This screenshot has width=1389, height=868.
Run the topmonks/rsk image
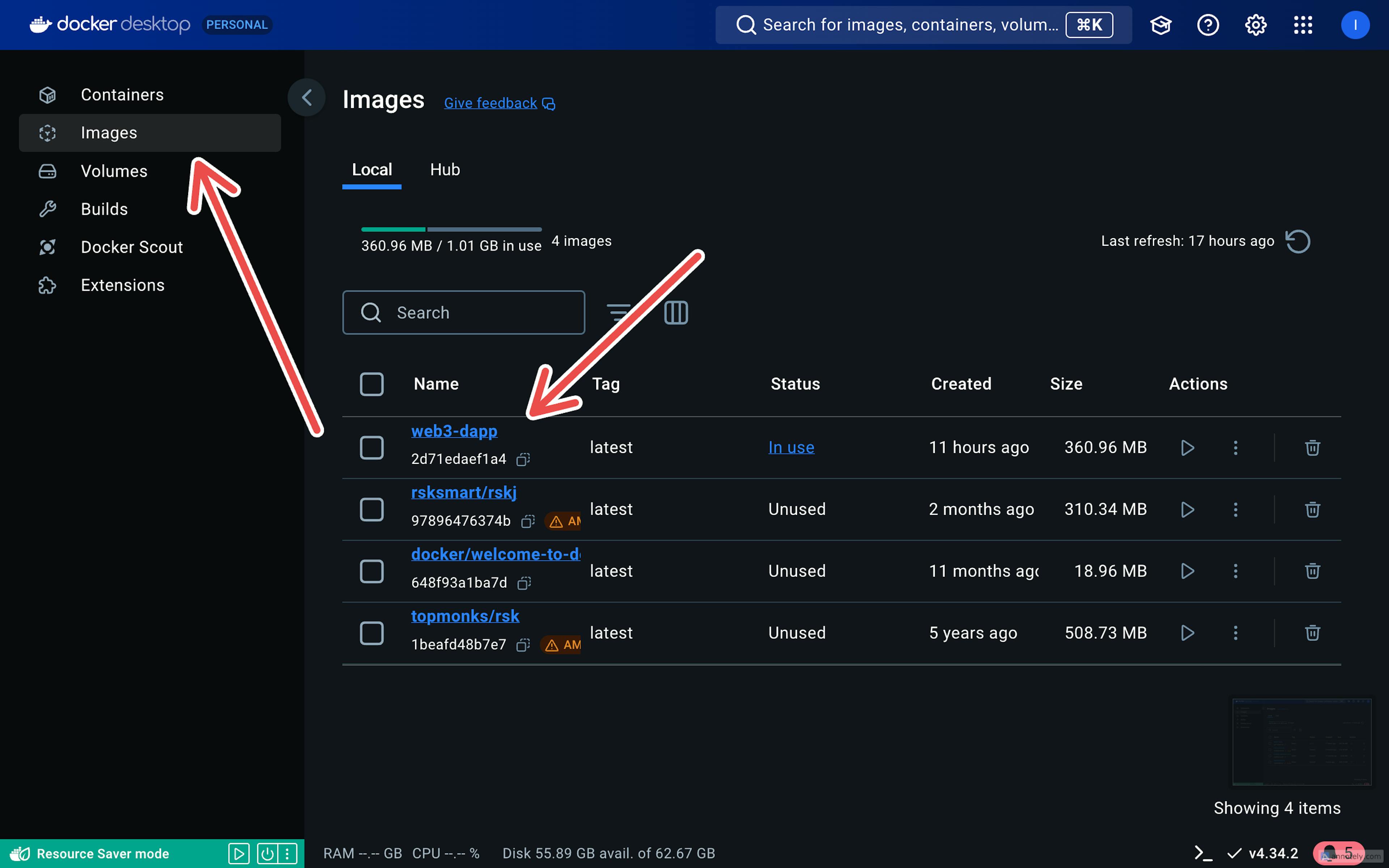(1188, 633)
